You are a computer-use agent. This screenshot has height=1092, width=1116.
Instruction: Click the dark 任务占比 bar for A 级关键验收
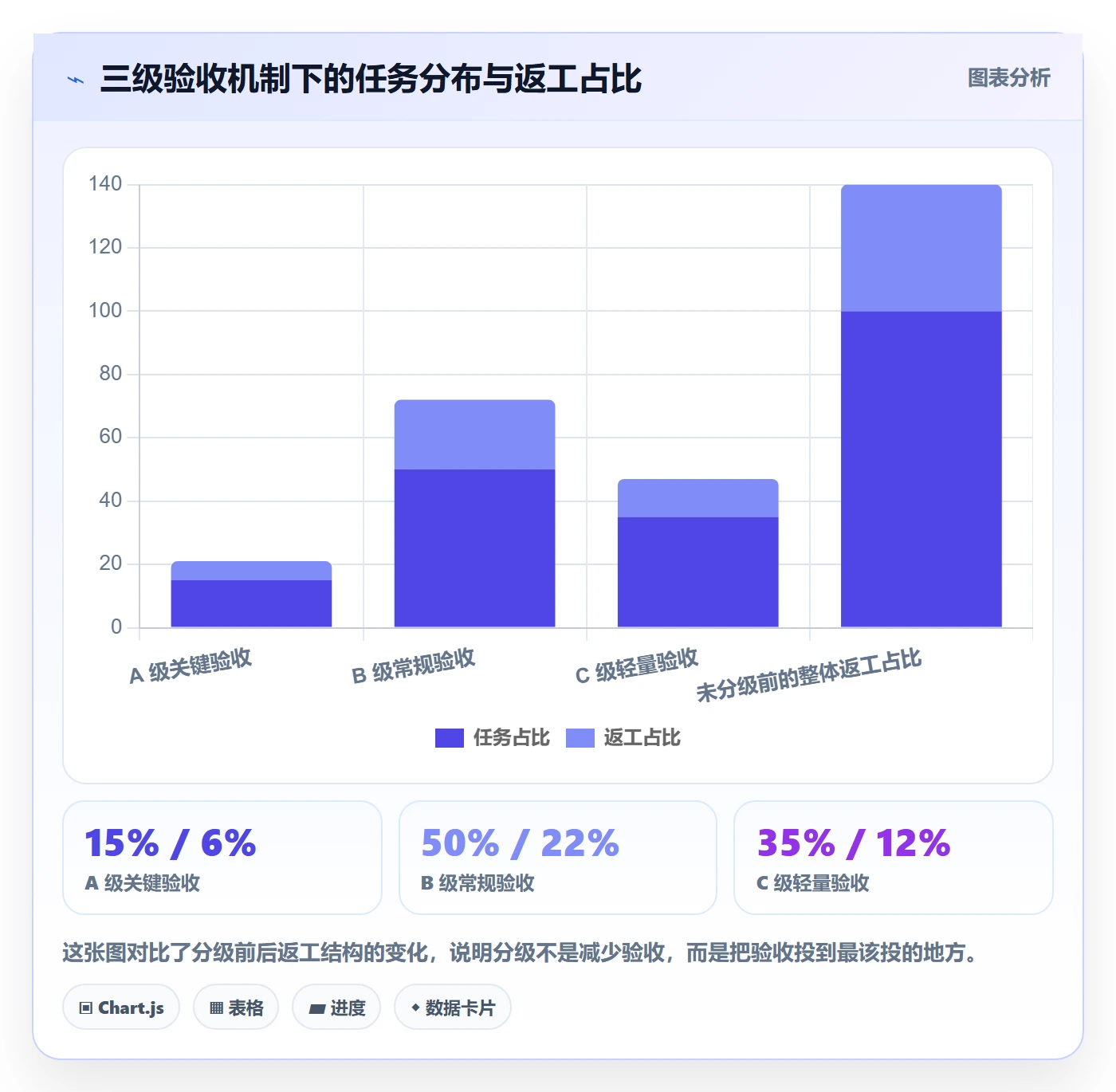pos(251,603)
